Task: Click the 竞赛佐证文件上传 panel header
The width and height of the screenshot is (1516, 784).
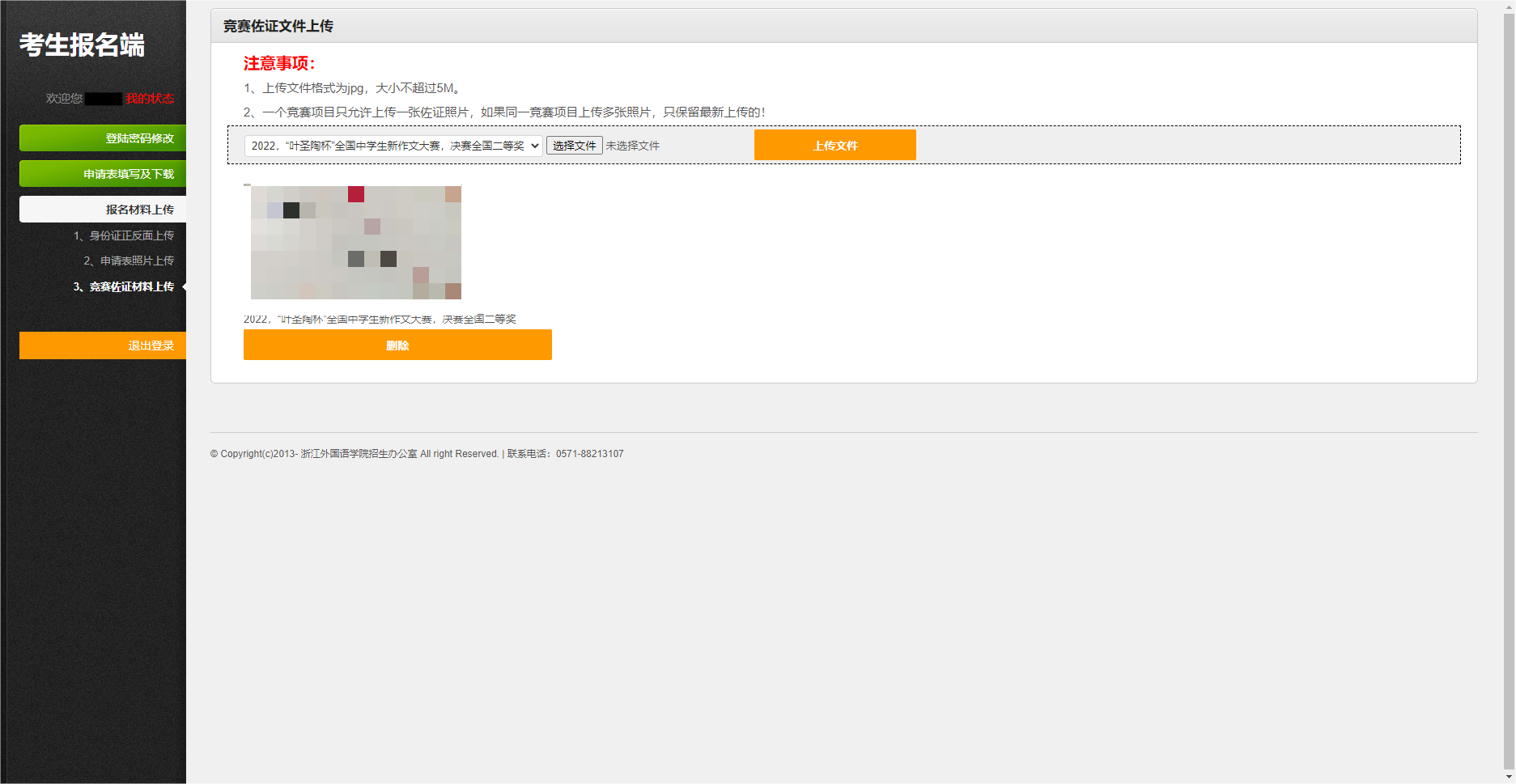Action: pyautogui.click(x=278, y=26)
